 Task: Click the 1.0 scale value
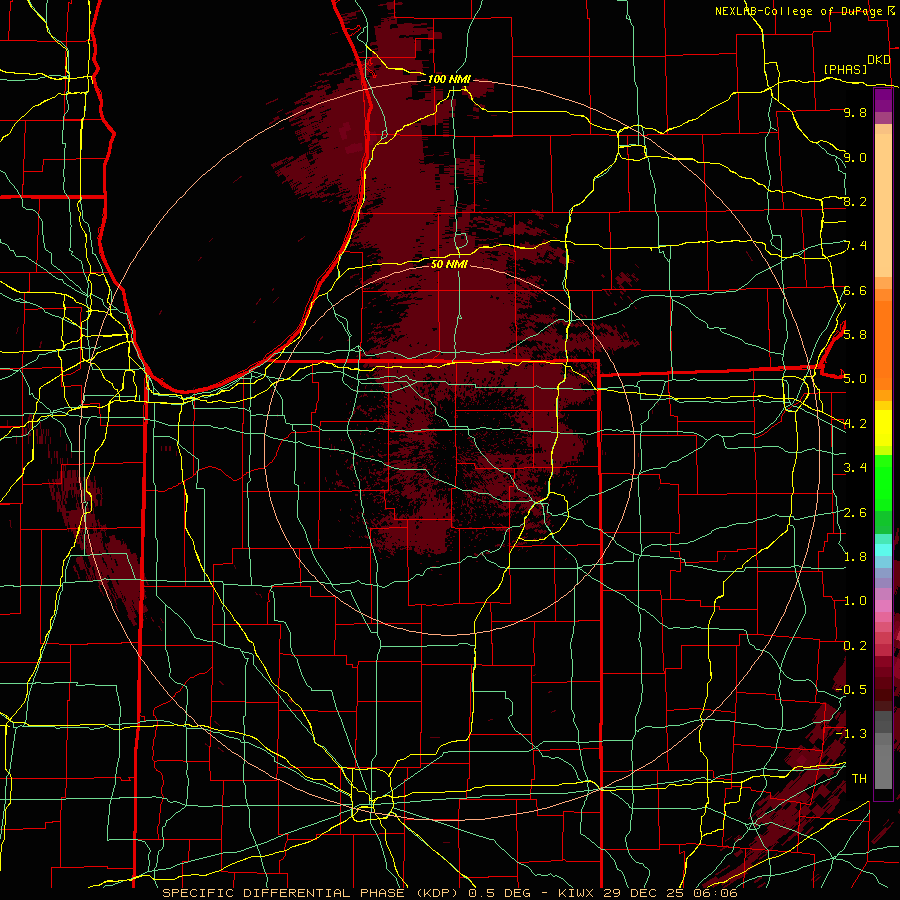pyautogui.click(x=855, y=600)
